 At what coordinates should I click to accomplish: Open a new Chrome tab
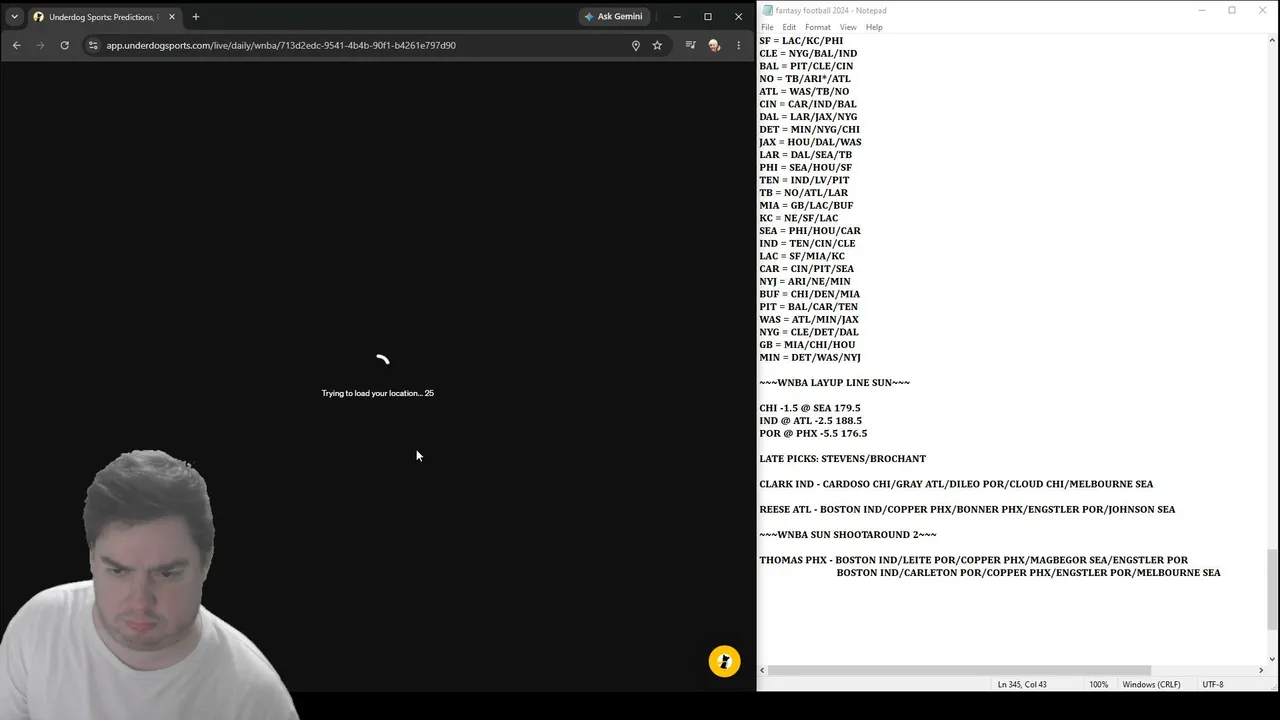(196, 17)
